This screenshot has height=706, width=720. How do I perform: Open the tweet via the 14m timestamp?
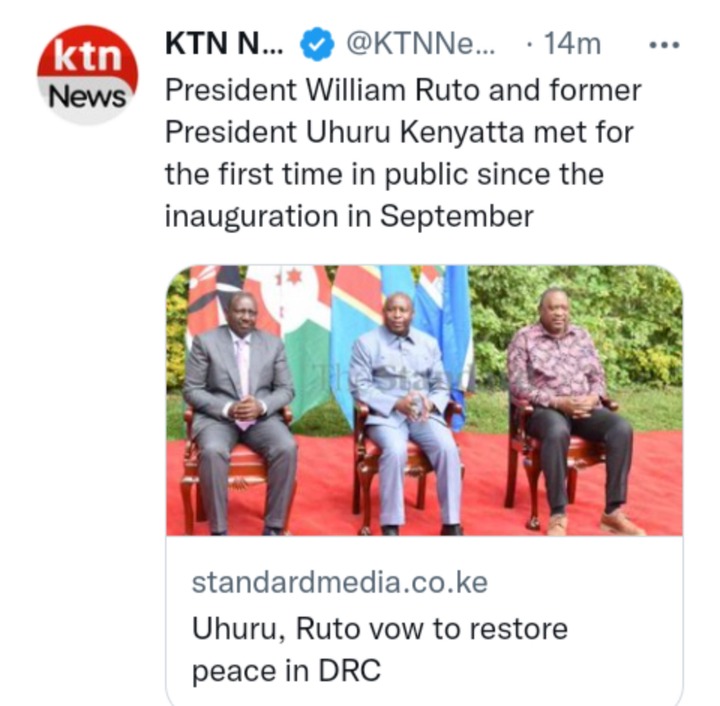[572, 45]
